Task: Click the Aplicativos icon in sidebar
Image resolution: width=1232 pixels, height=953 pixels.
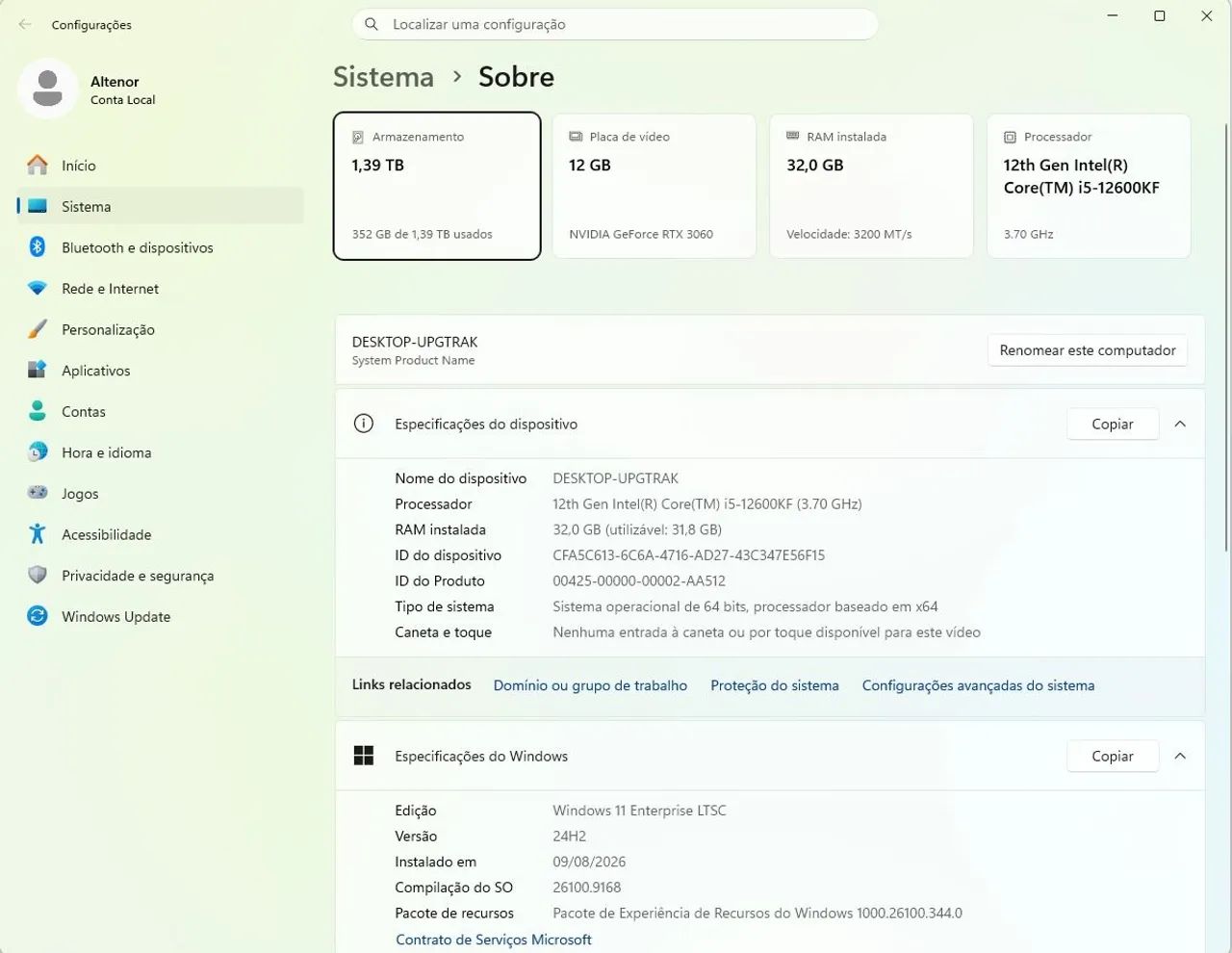Action: [x=38, y=371]
